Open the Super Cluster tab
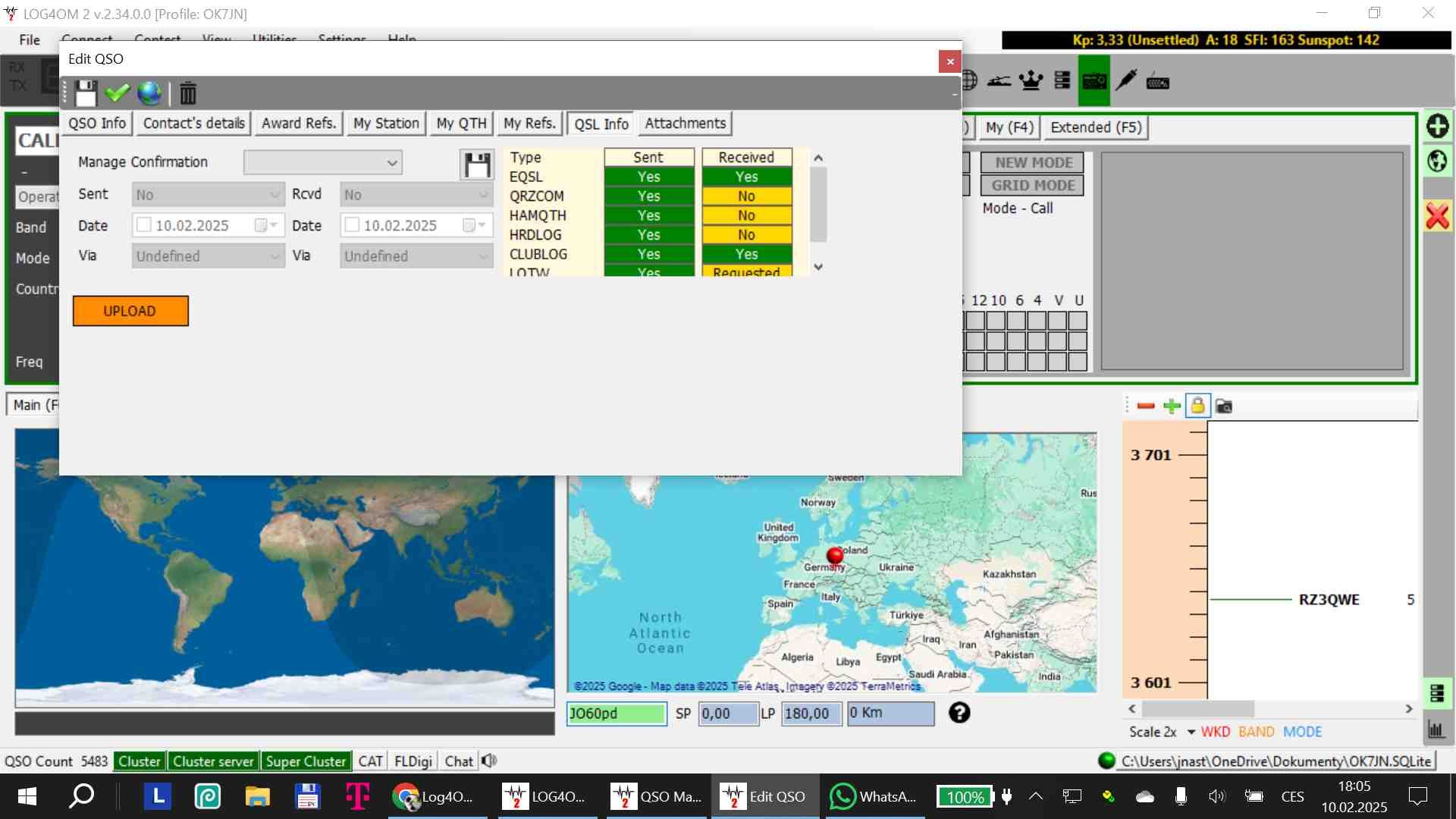This screenshot has height=819, width=1456. [x=306, y=761]
